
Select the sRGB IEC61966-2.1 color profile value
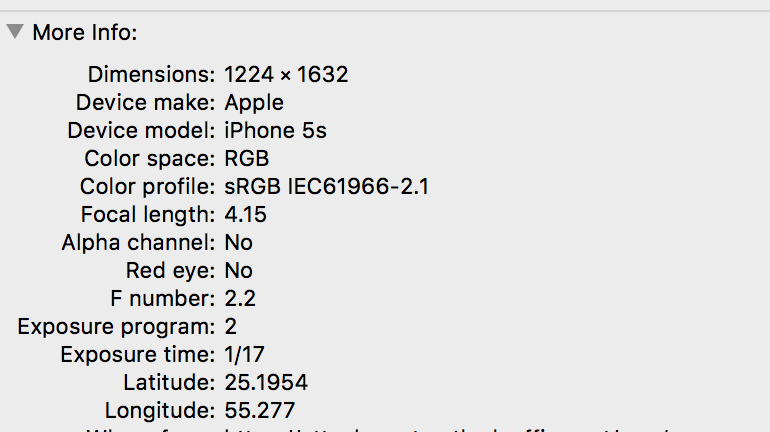[x=327, y=186]
